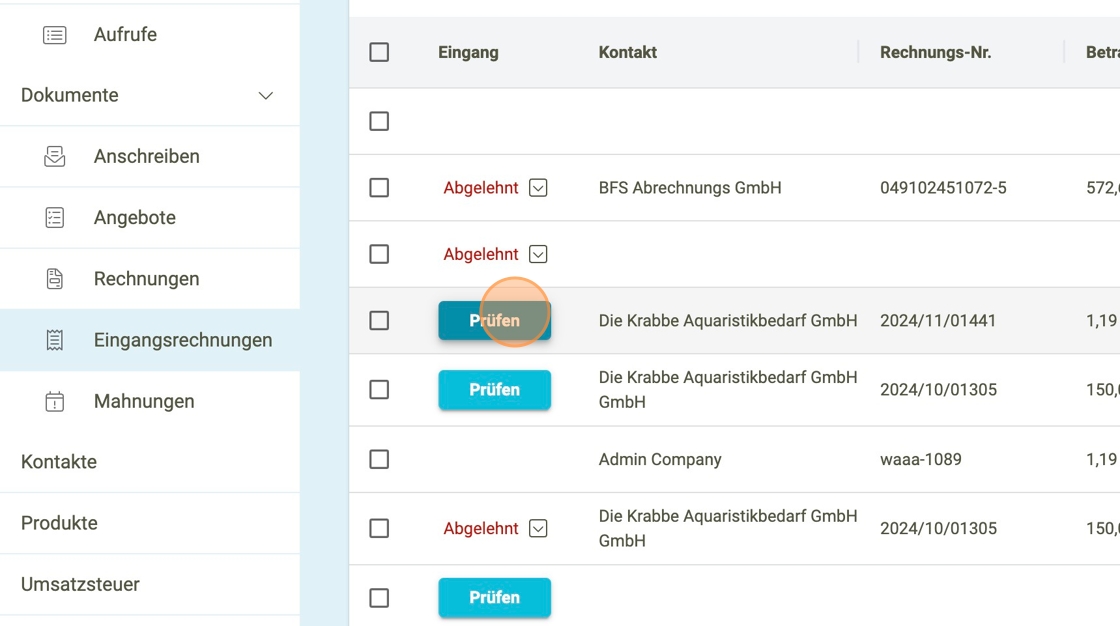Click the Aufrufe list icon
This screenshot has height=626, width=1120.
pyautogui.click(x=55, y=35)
